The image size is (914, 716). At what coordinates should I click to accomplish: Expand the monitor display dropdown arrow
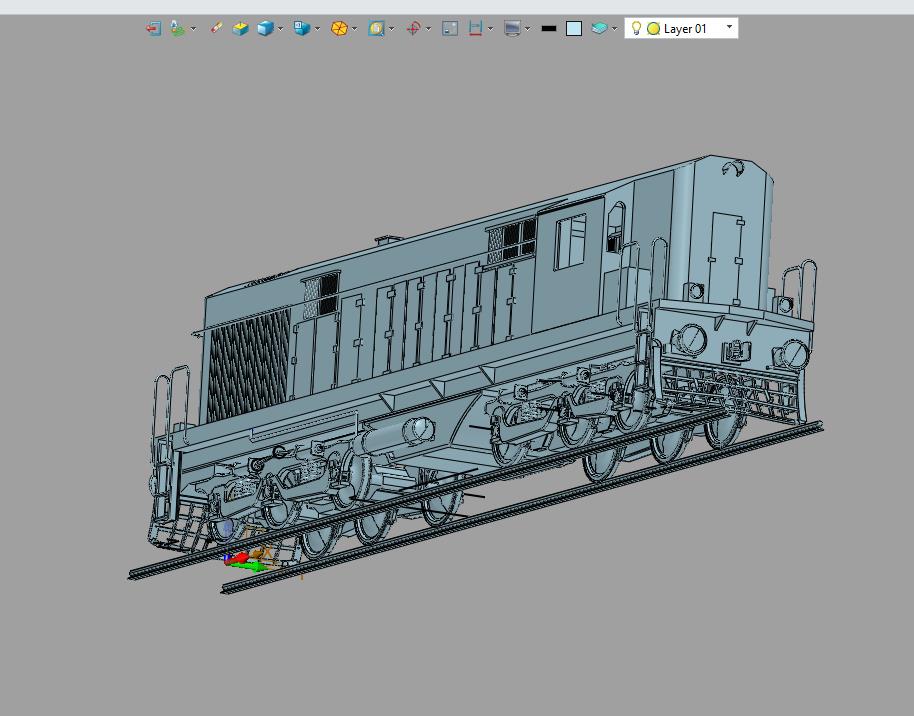pos(528,29)
